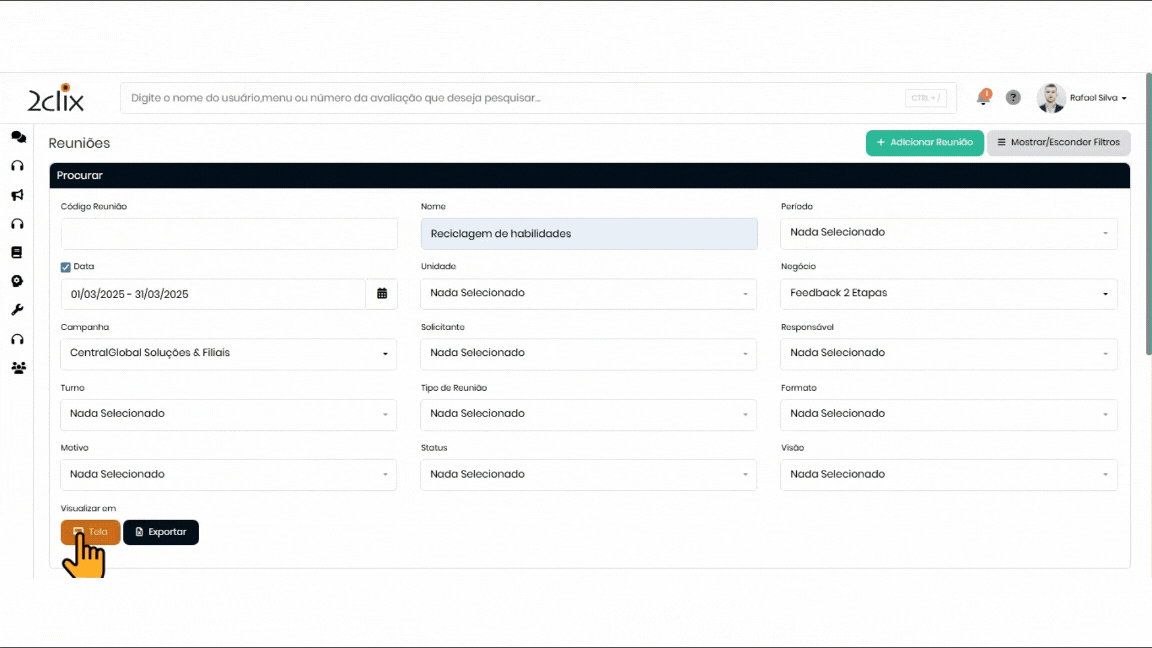Screen dimensions: 1152x648
Task: Open the users group sidebar icon
Action: click(x=18, y=368)
